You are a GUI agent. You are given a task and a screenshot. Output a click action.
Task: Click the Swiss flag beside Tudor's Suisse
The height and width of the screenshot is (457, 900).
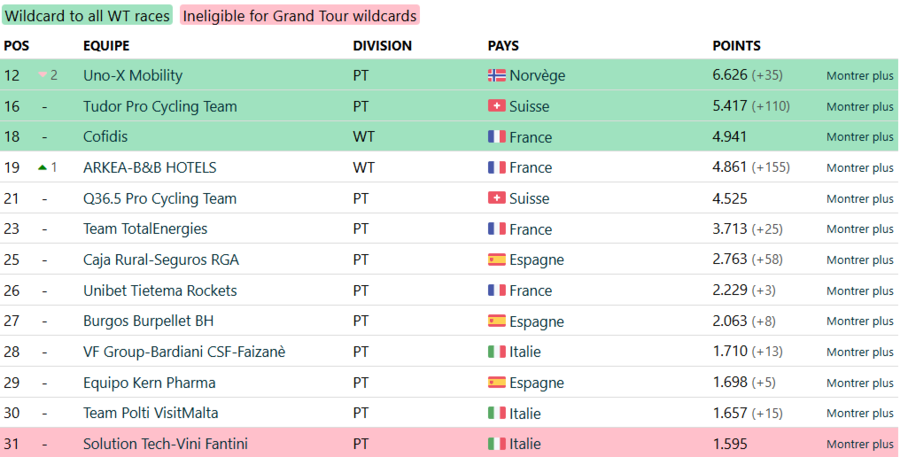tap(496, 106)
